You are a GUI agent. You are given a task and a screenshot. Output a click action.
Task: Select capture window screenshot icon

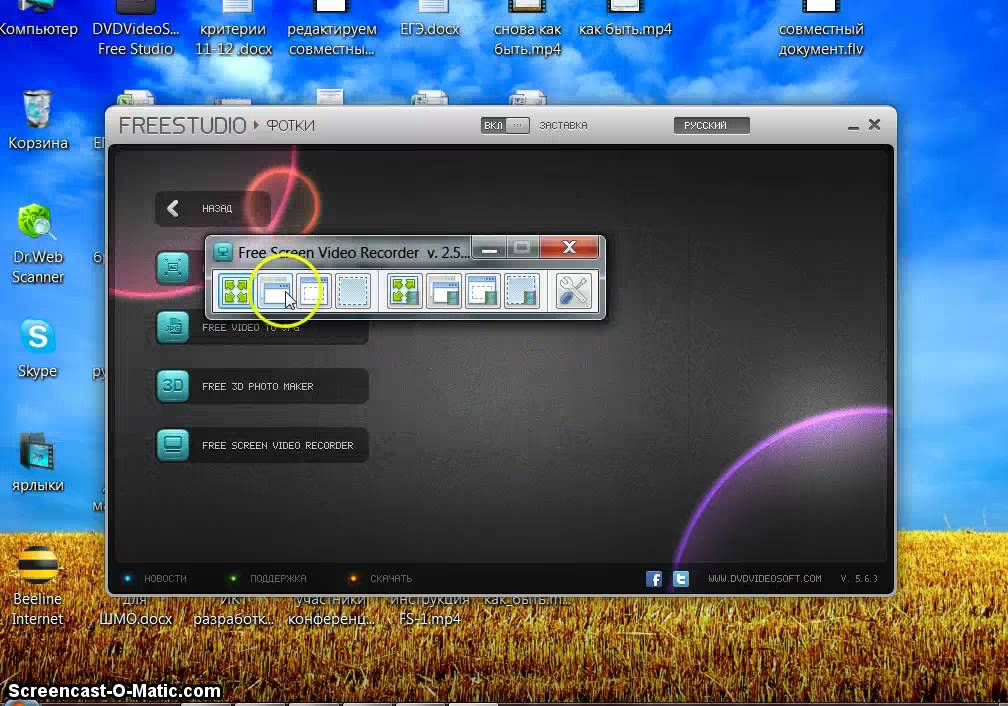click(276, 291)
